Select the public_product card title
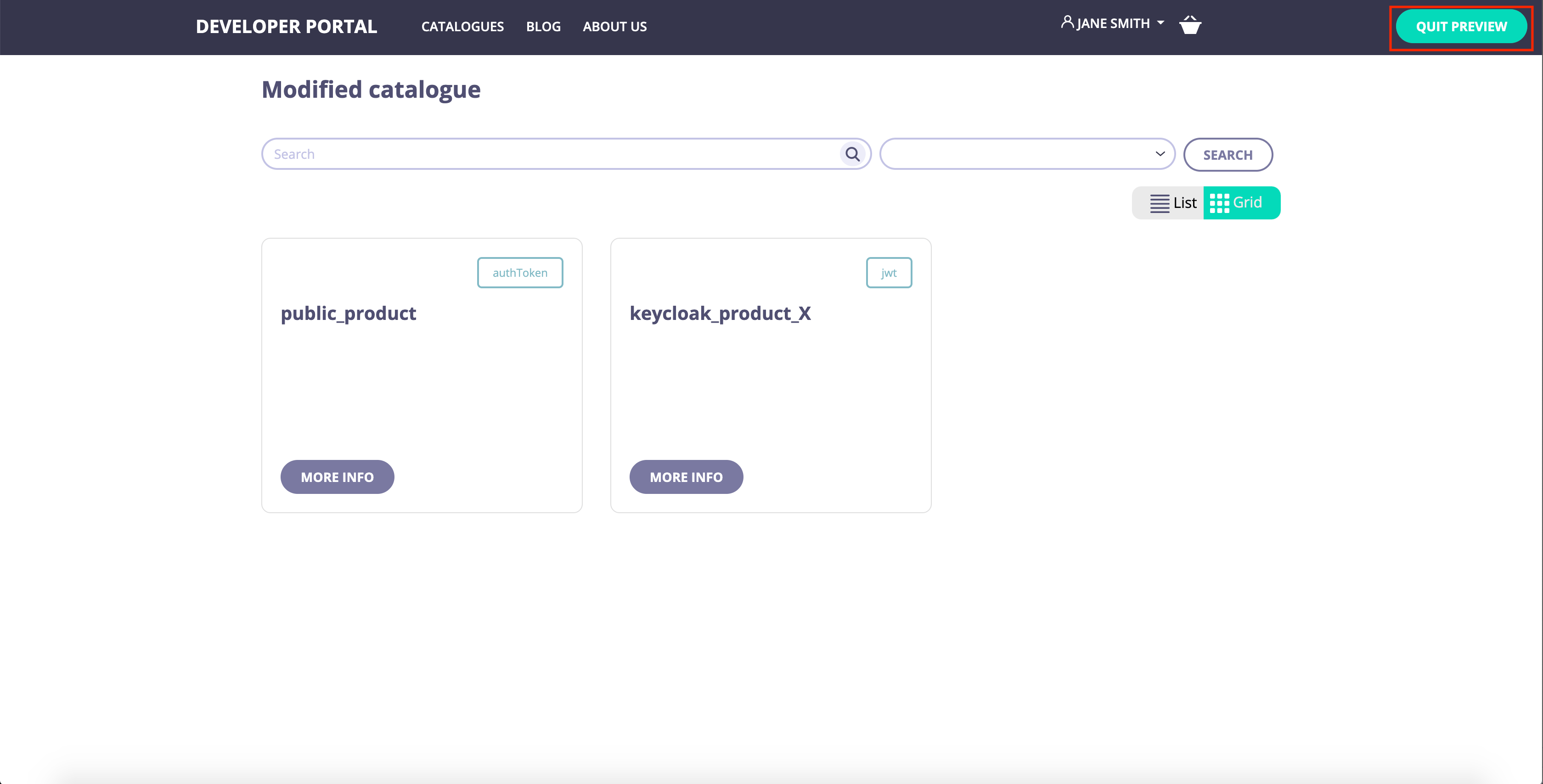Screen dimensions: 1543x784 pyautogui.click(x=348, y=313)
